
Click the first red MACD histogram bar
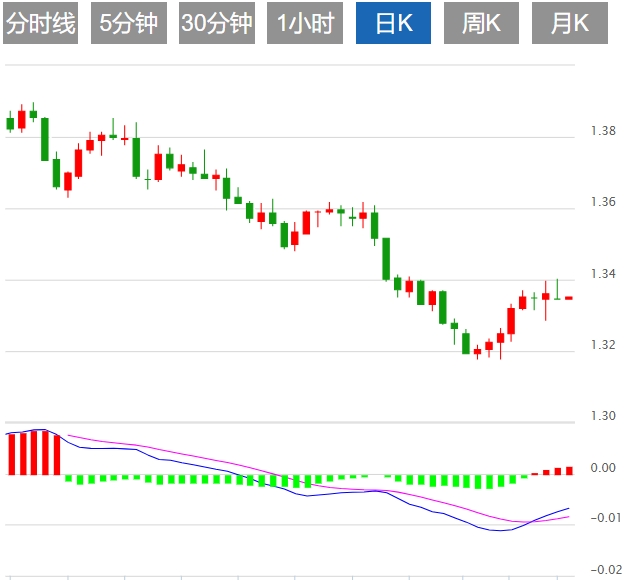coord(10,454)
